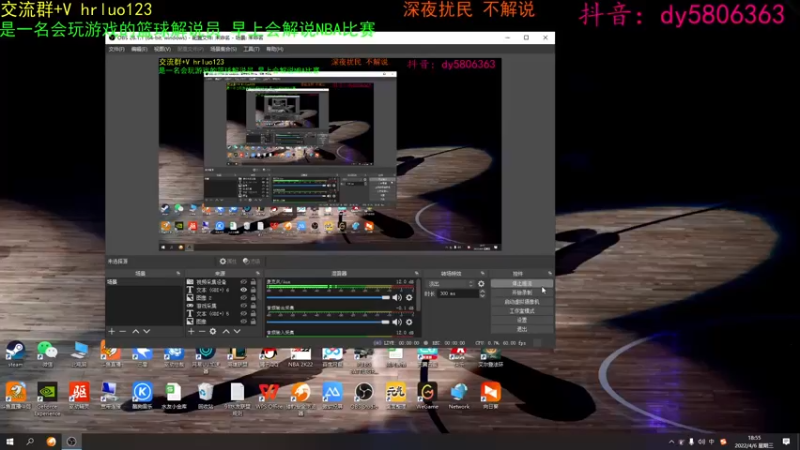Move scene up in scenes panel
The height and width of the screenshot is (450, 800).
coord(136,331)
